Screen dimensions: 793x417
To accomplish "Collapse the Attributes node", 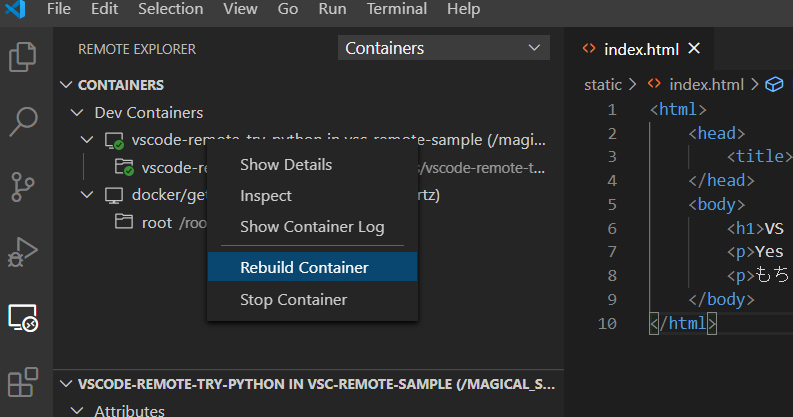I will click(x=77, y=410).
